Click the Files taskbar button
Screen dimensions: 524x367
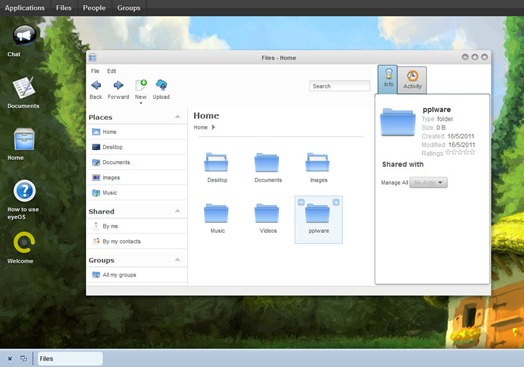(x=70, y=359)
